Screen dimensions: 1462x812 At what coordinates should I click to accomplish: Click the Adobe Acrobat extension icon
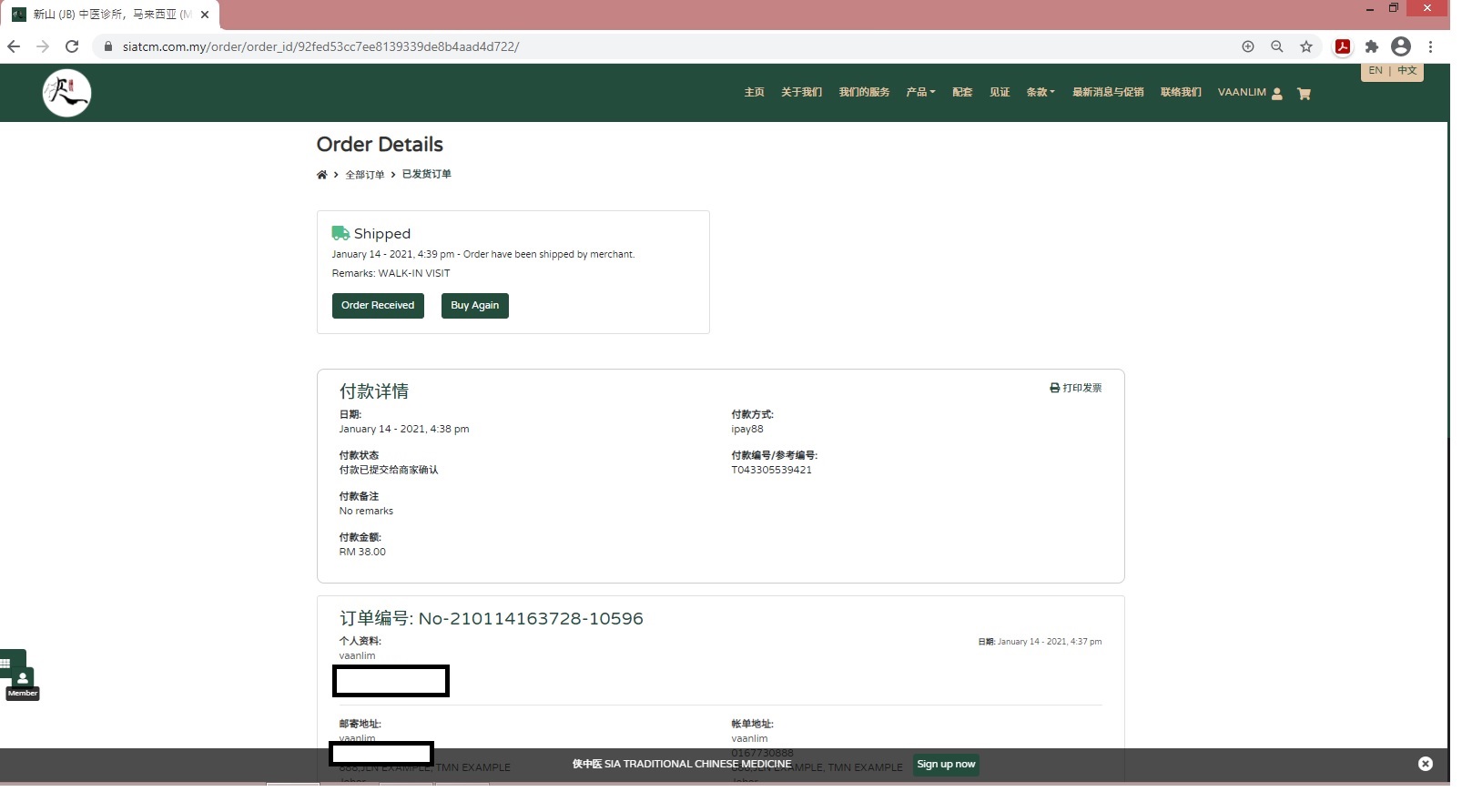(1343, 46)
